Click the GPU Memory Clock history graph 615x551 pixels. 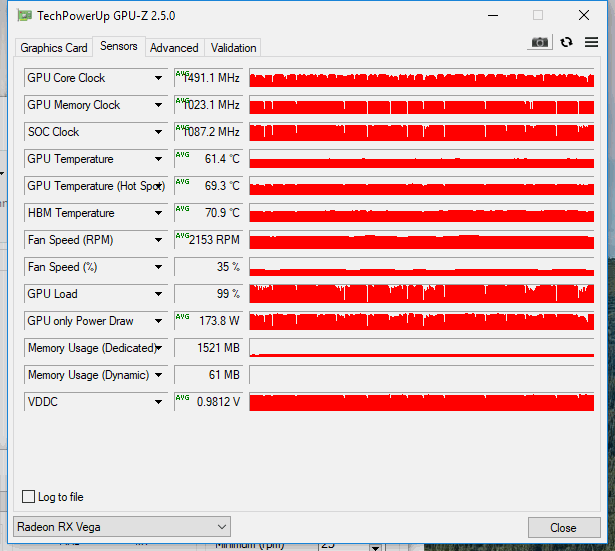tap(422, 105)
